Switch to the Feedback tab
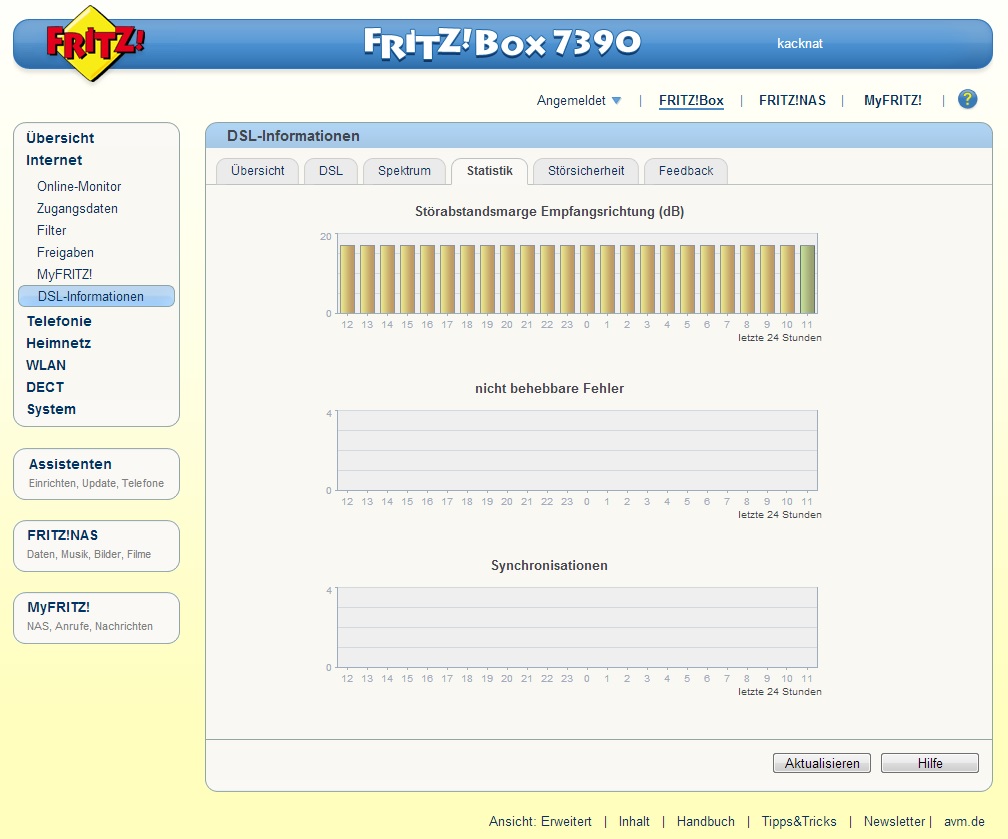 (686, 171)
